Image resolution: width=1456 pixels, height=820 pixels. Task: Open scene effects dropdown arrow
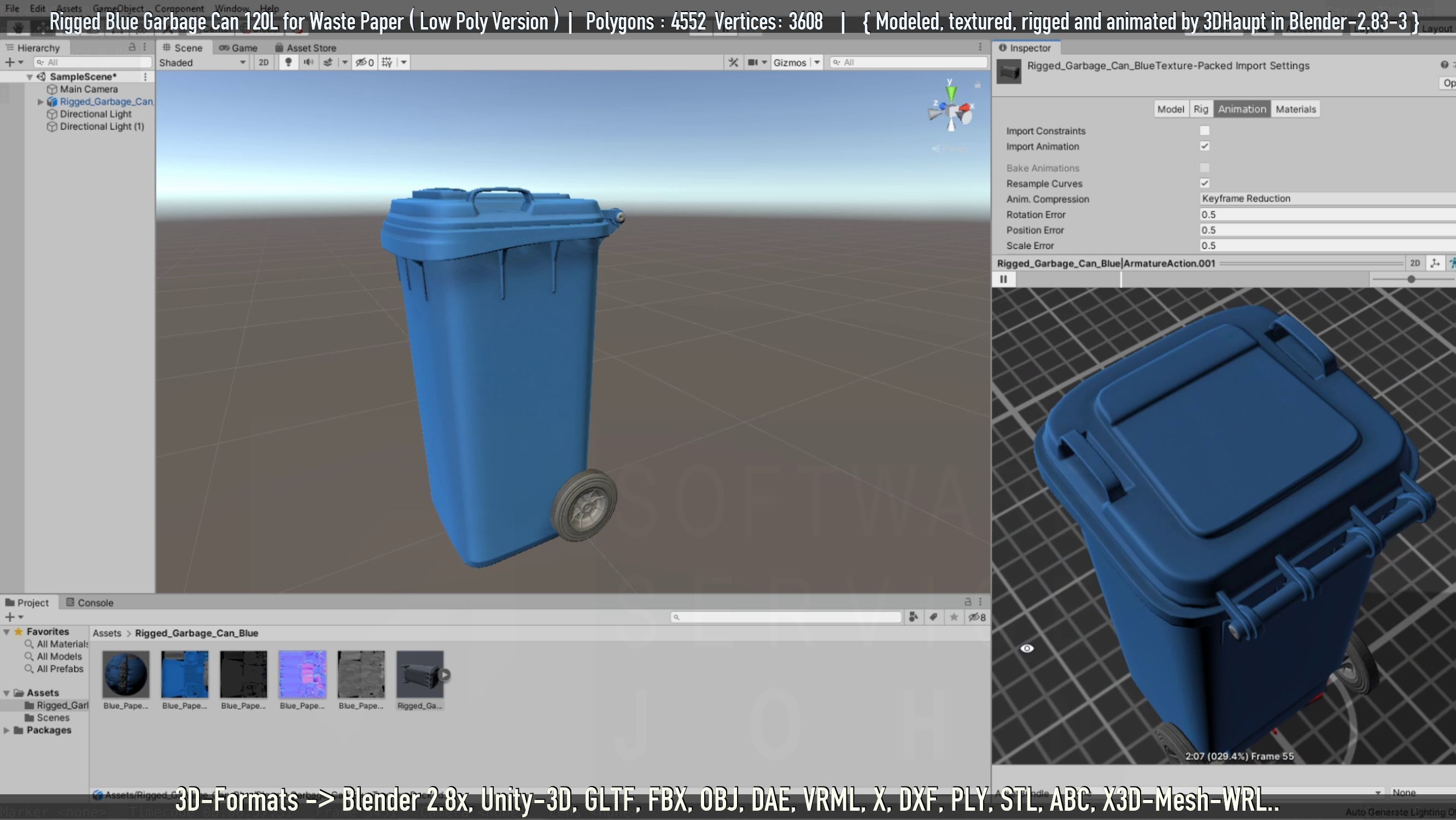pyautogui.click(x=345, y=62)
